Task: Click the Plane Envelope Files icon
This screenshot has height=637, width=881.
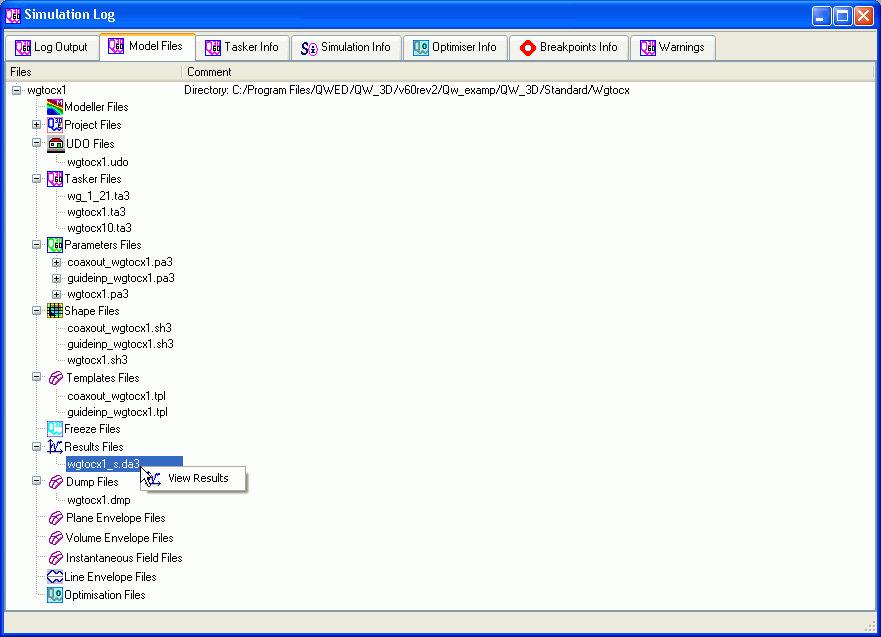Action: pos(55,518)
